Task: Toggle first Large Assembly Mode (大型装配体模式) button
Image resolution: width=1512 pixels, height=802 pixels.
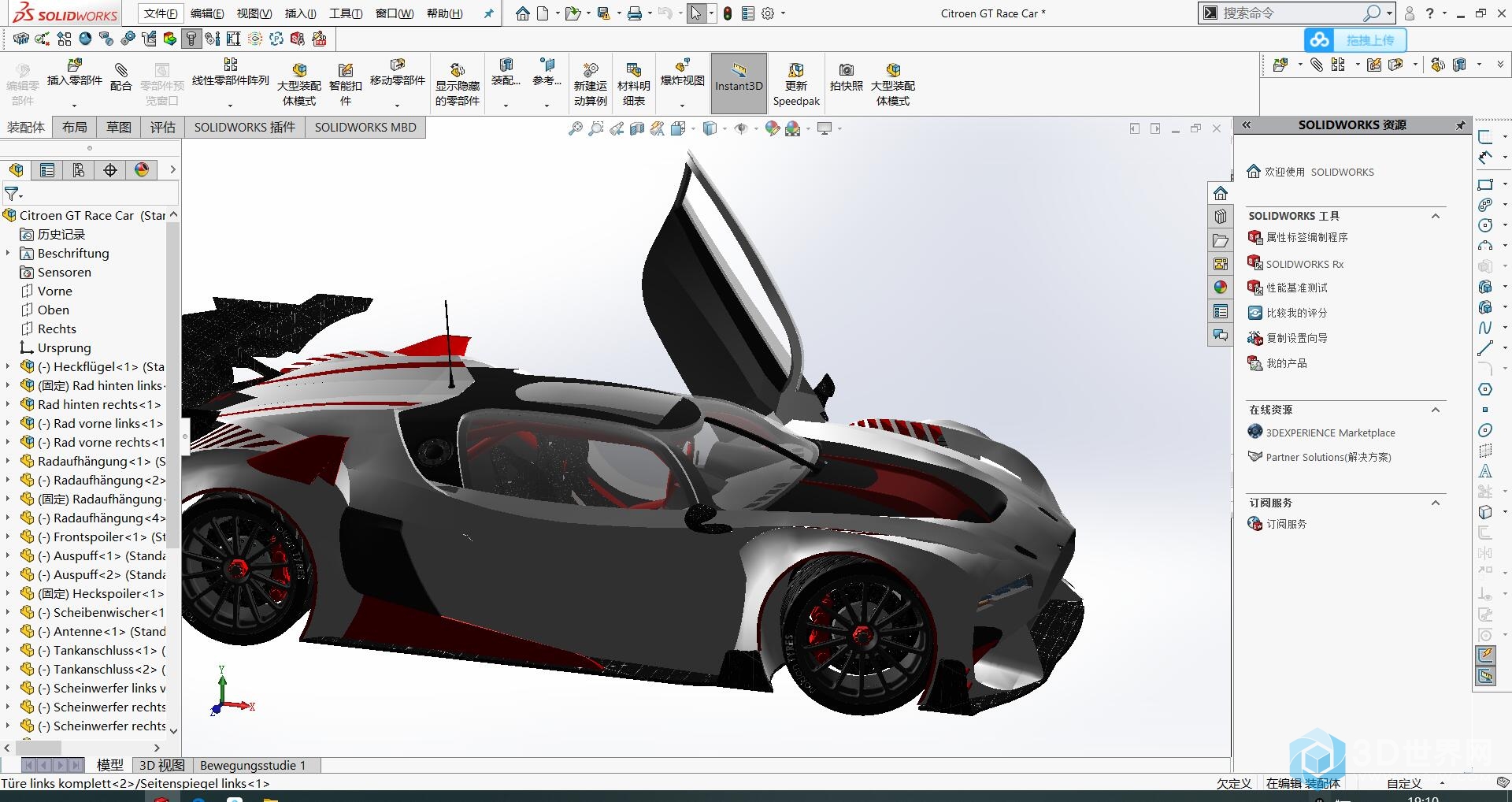Action: coord(299,84)
